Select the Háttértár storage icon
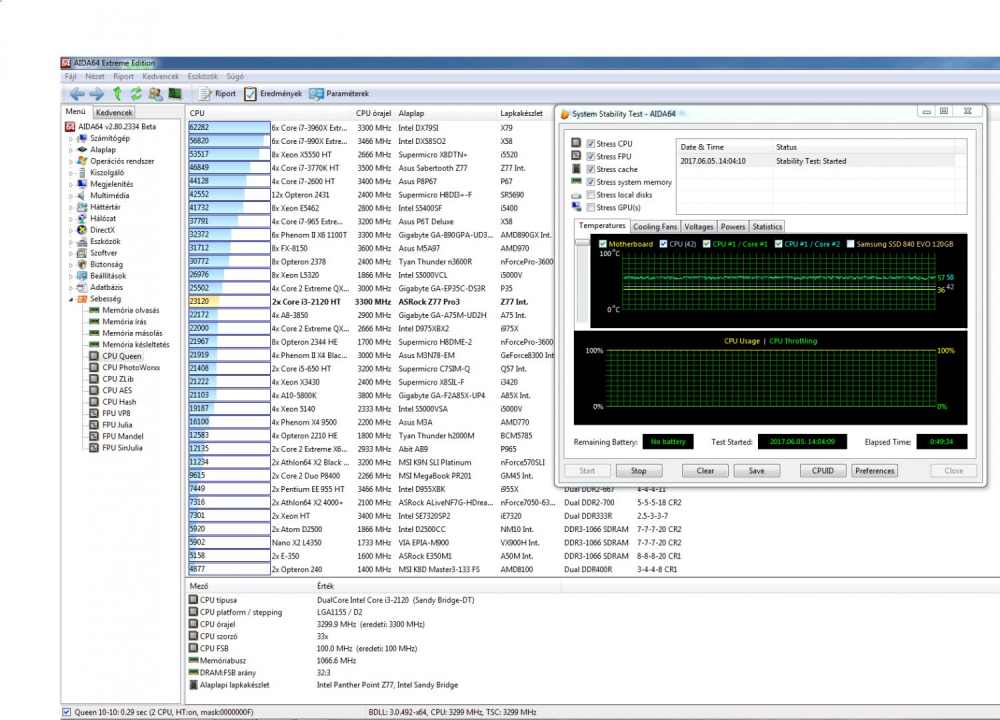This screenshot has width=1000, height=720. click(x=82, y=207)
